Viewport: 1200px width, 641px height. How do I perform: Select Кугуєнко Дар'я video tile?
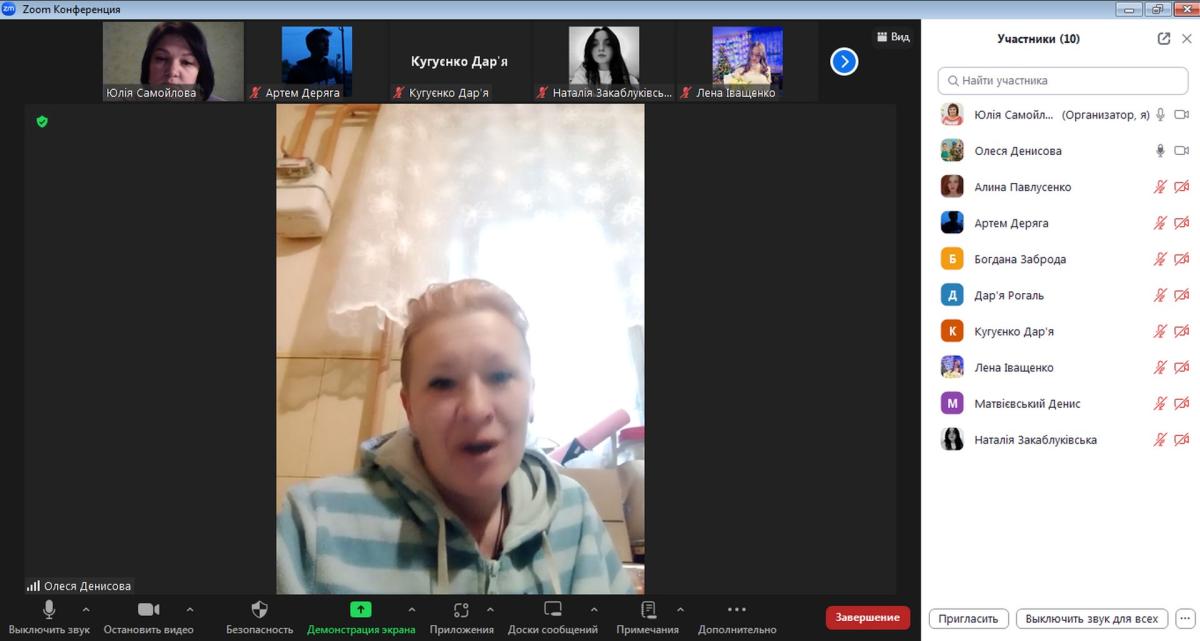460,62
